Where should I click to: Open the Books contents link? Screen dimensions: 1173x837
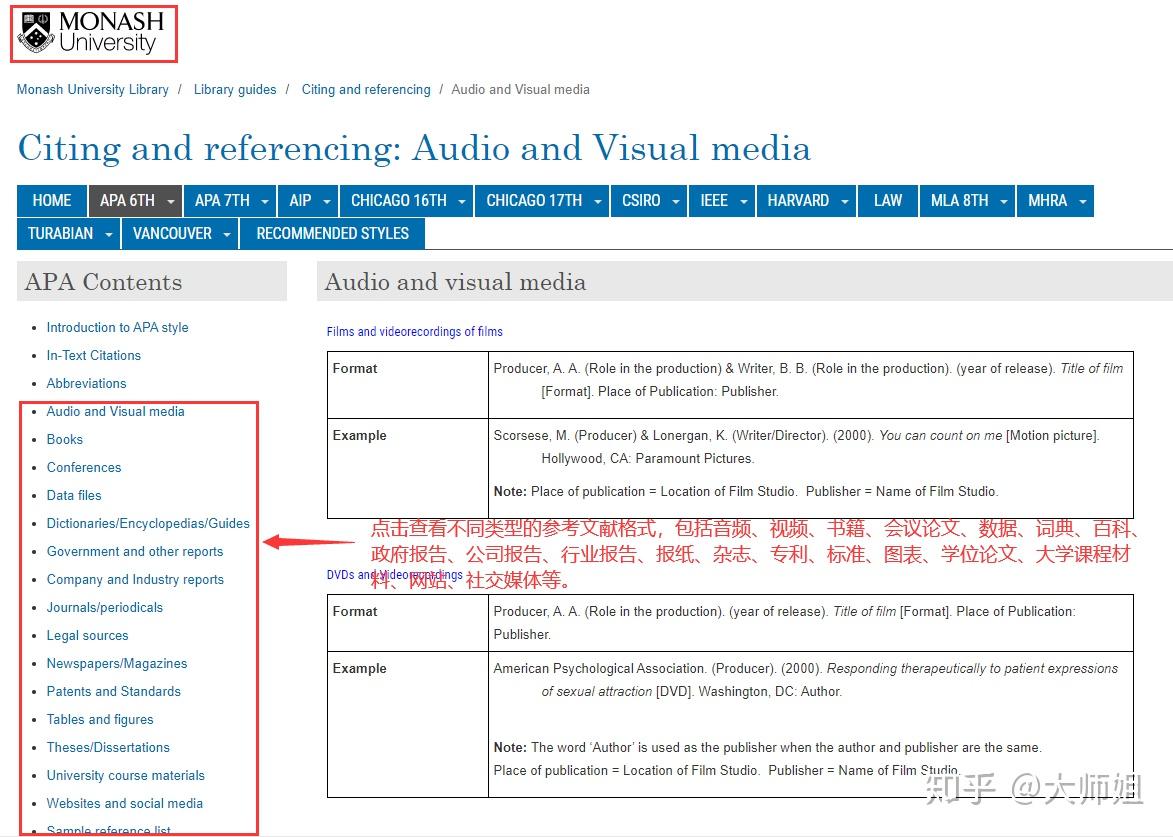click(64, 439)
